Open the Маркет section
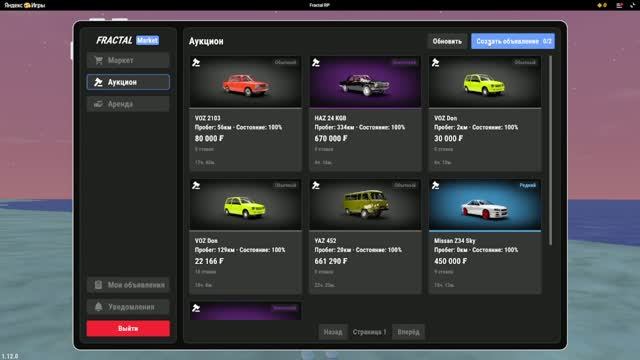Viewport: 640px width, 360px height. (128, 60)
